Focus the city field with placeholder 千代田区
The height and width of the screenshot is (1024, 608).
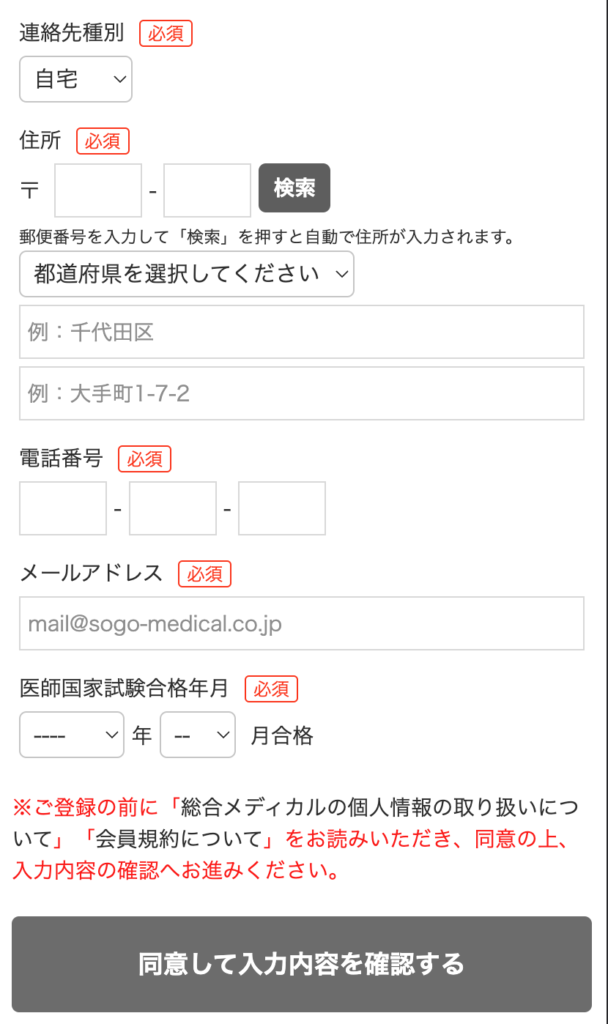coord(301,332)
